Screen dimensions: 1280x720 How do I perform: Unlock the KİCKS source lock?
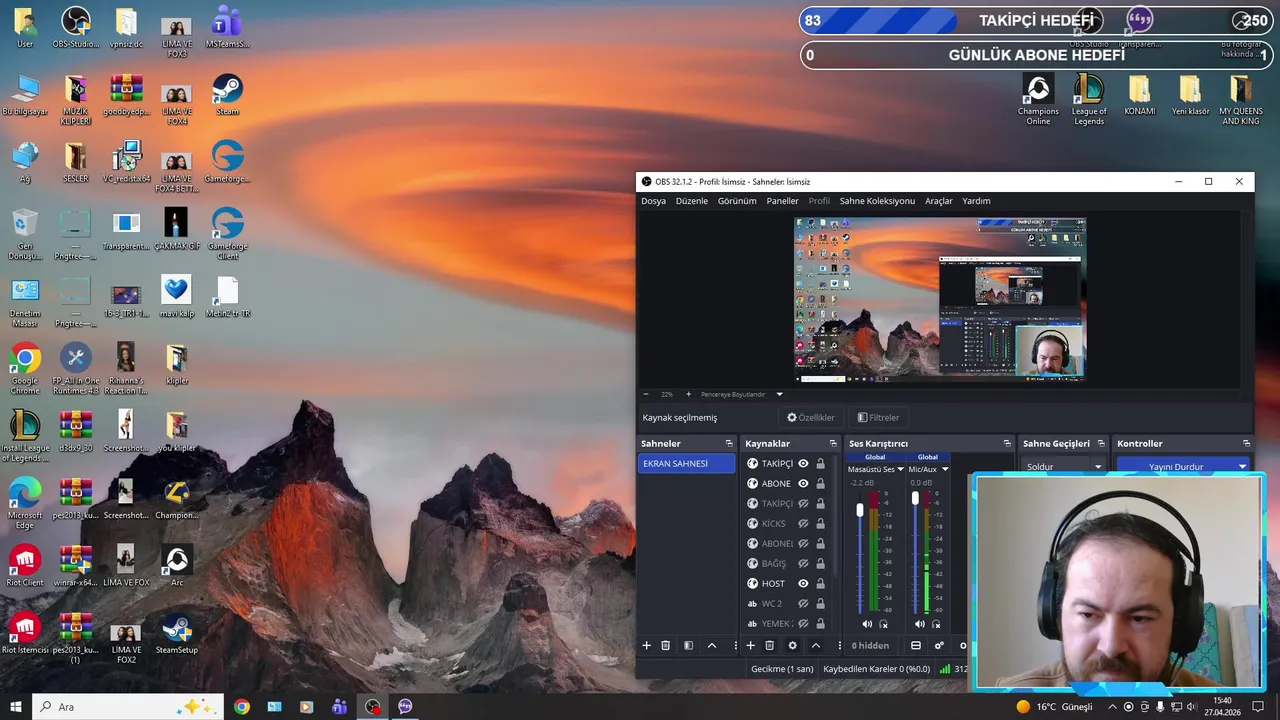coord(820,523)
